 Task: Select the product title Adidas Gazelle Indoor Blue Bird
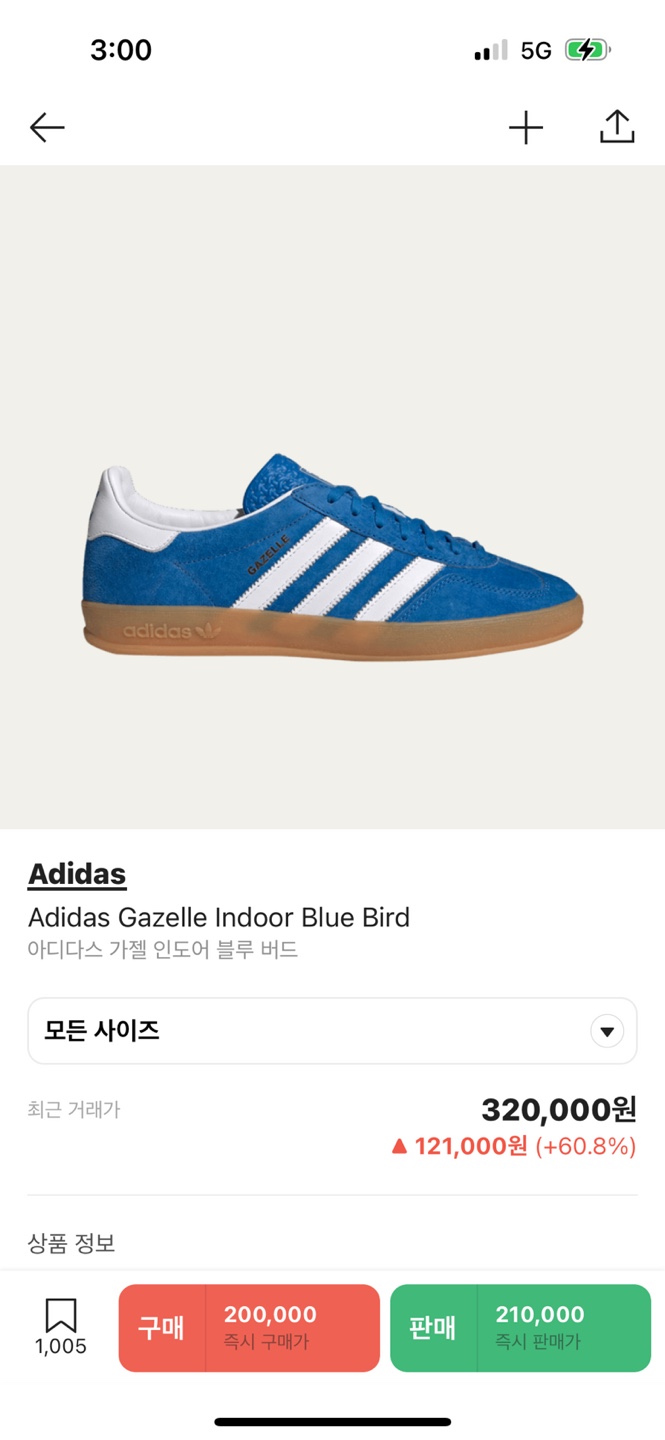click(x=219, y=917)
